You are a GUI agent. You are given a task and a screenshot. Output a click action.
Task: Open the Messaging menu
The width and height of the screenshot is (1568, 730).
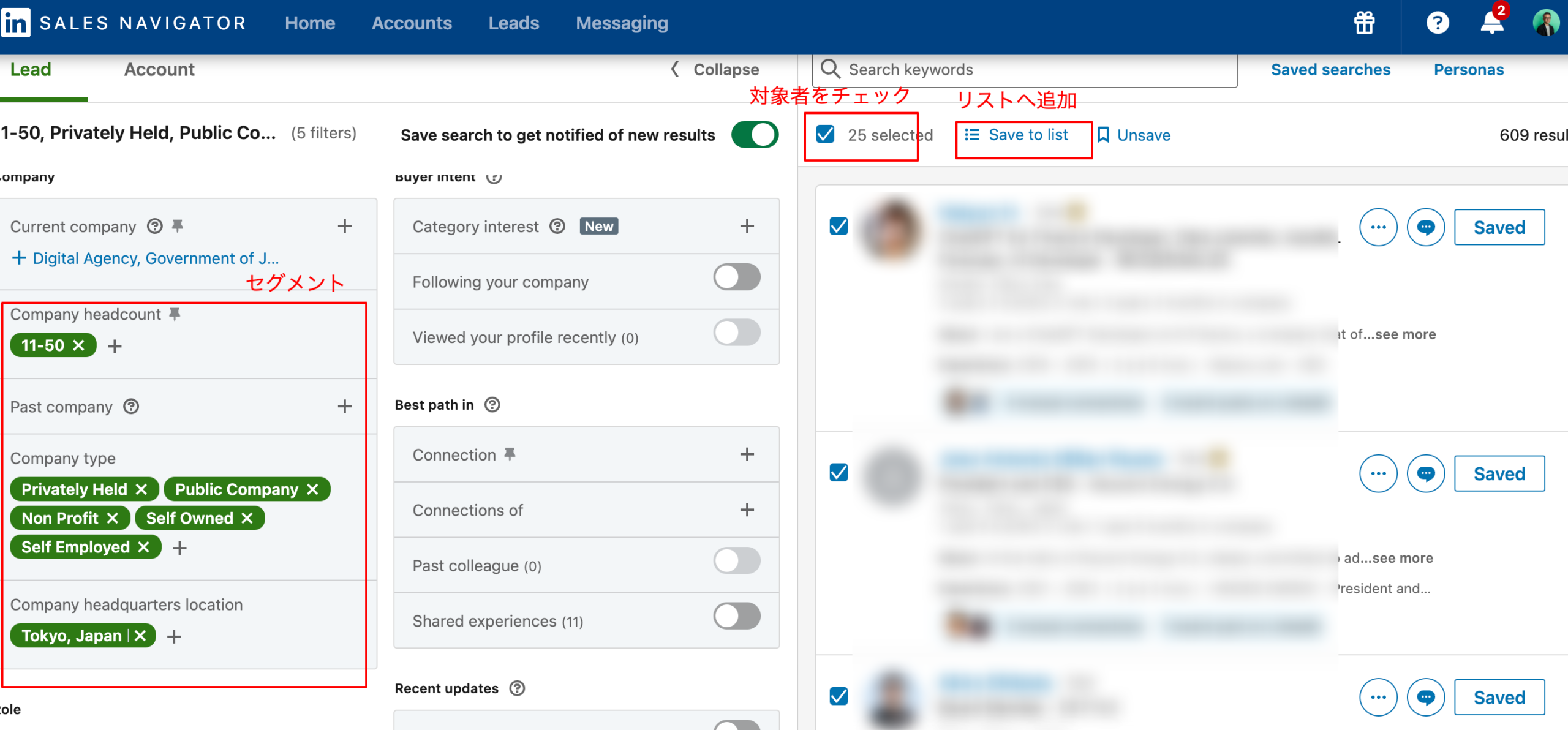(x=622, y=23)
